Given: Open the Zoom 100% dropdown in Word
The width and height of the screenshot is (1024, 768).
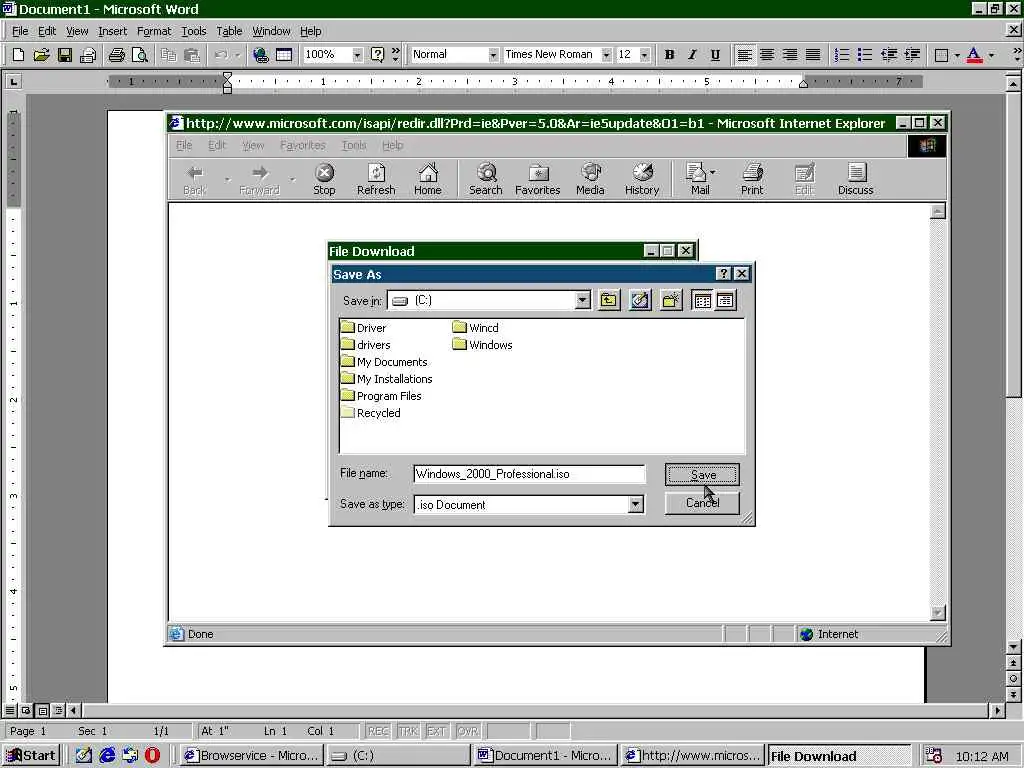Looking at the screenshot, I should pyautogui.click(x=357, y=55).
